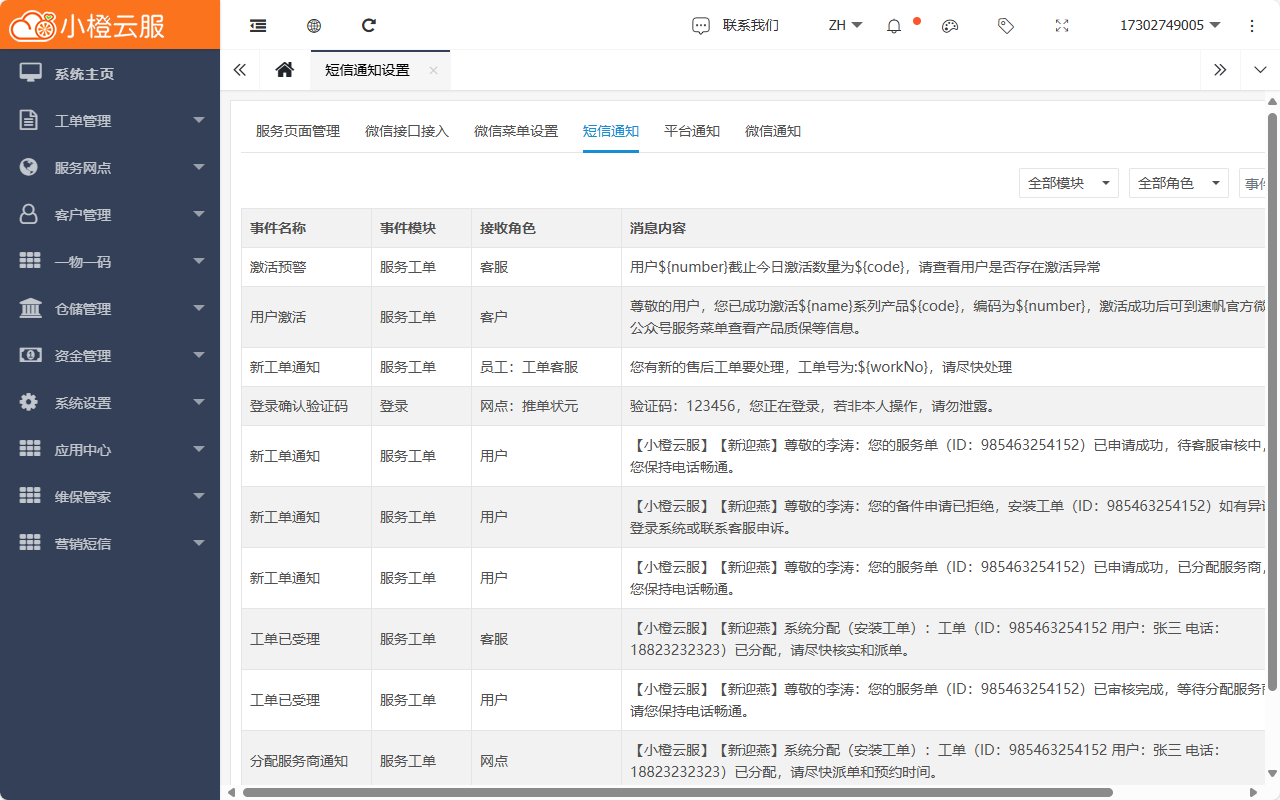Click the 工单管理 document icon
This screenshot has height=800, width=1280.
[x=29, y=120]
